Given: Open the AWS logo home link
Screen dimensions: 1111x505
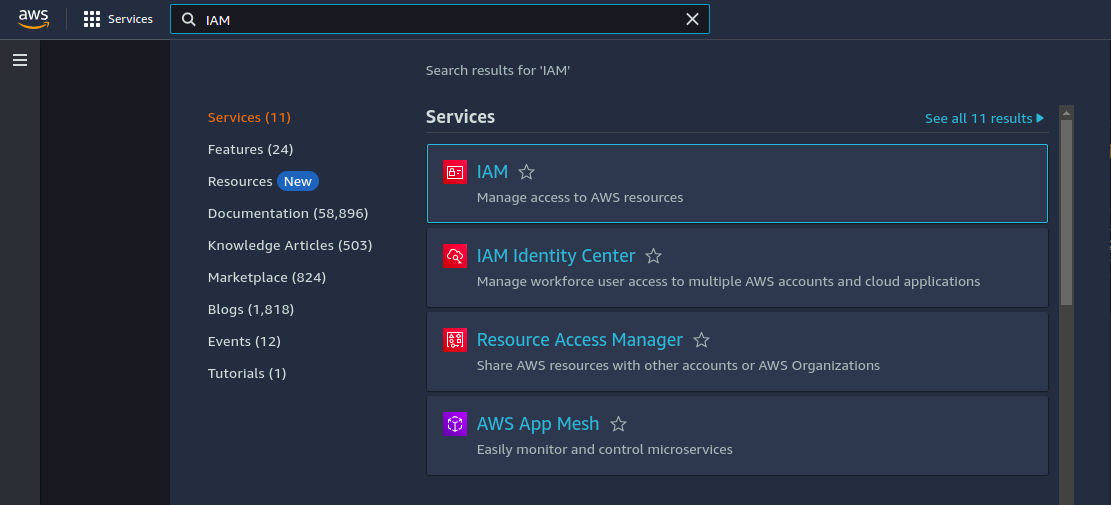Looking at the screenshot, I should pyautogui.click(x=33, y=19).
